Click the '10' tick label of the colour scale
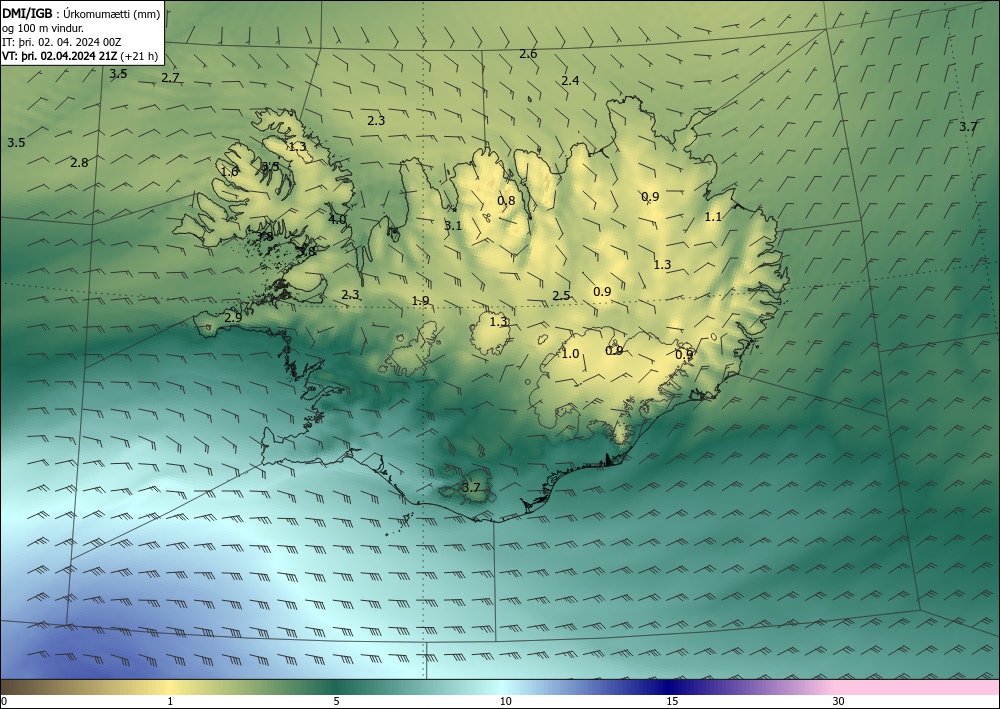The width and height of the screenshot is (1000, 709). pyautogui.click(x=504, y=702)
